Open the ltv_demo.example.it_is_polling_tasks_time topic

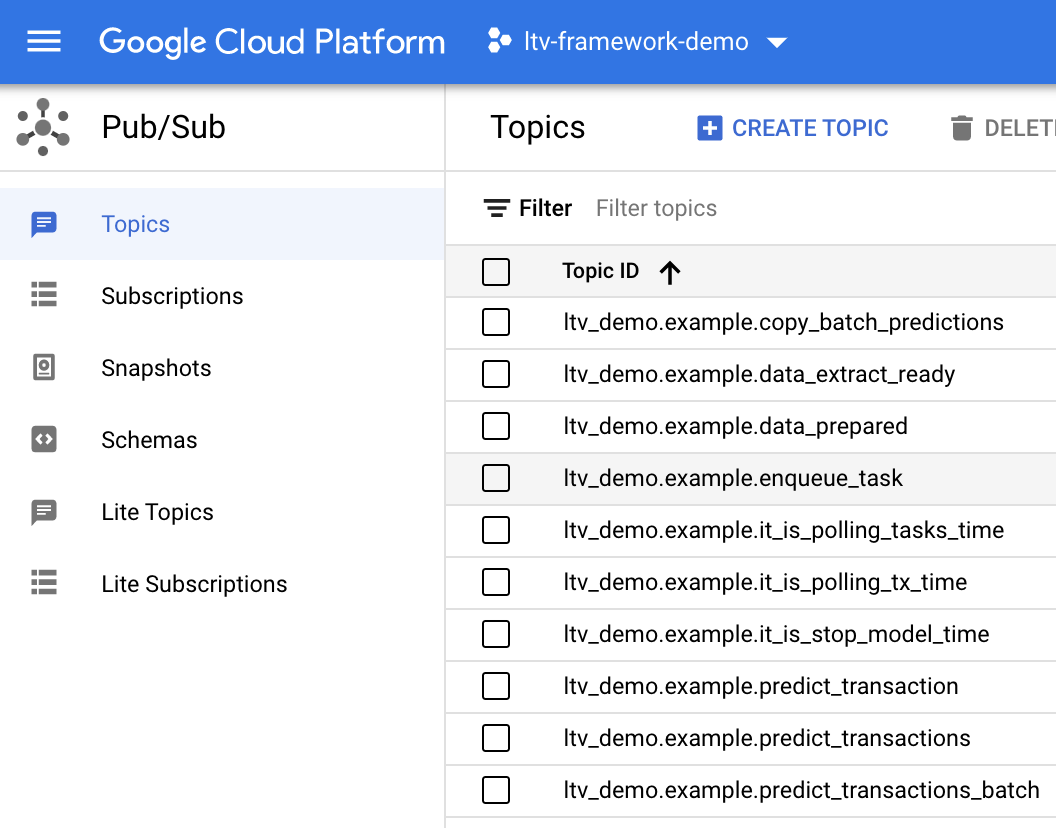point(783,530)
